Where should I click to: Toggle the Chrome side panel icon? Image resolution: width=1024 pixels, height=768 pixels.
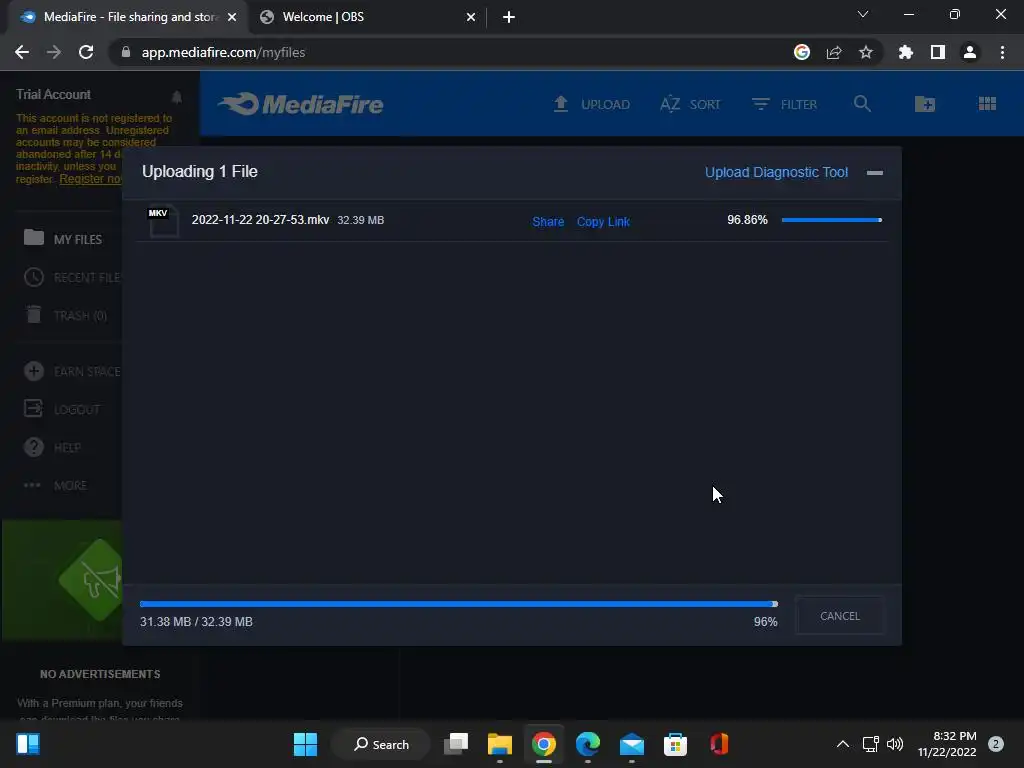click(938, 52)
